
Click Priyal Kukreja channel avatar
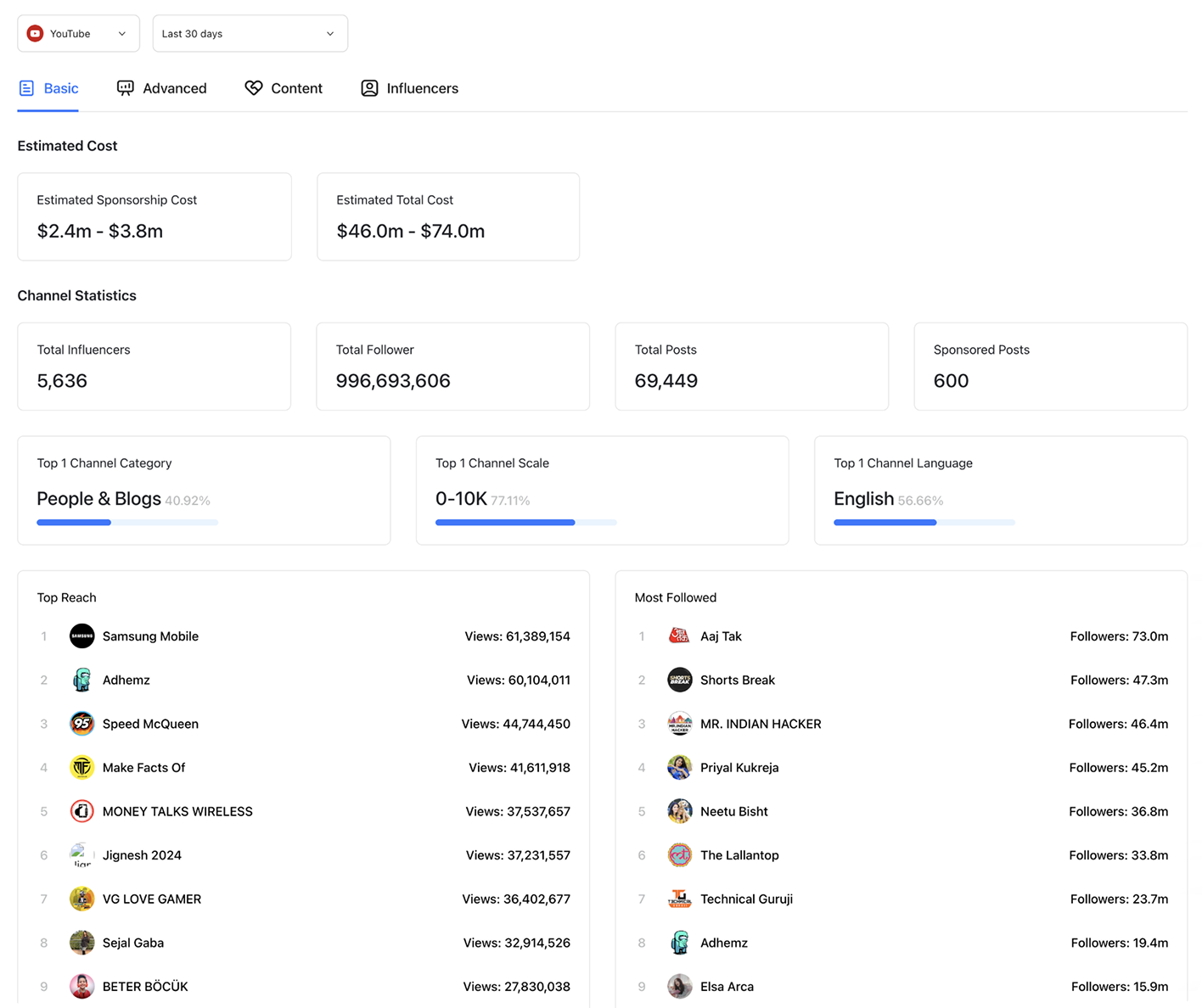(679, 768)
